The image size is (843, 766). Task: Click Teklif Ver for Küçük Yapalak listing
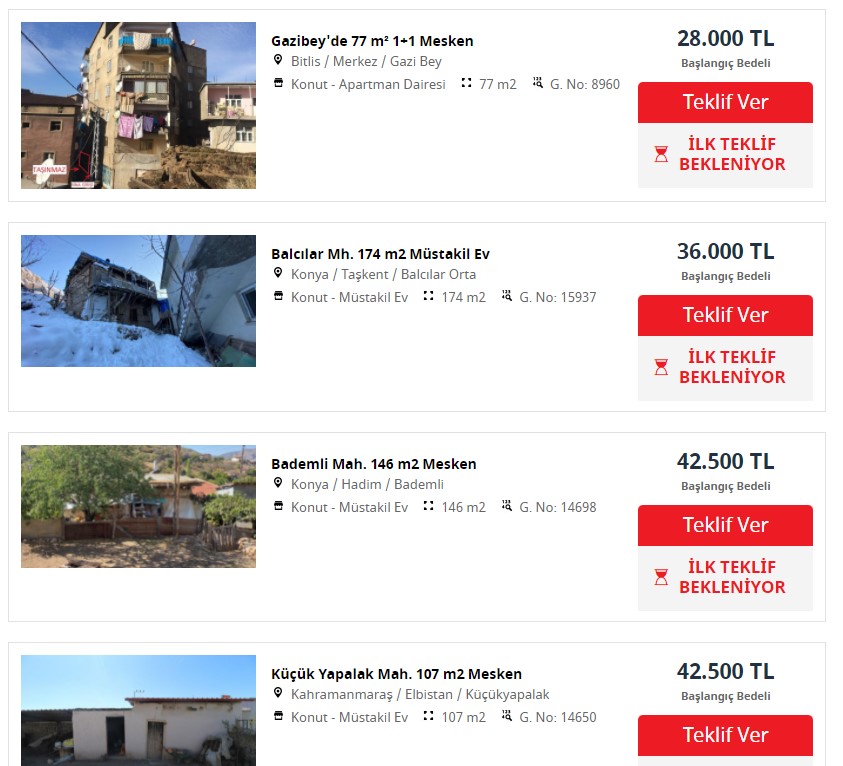[x=725, y=735]
